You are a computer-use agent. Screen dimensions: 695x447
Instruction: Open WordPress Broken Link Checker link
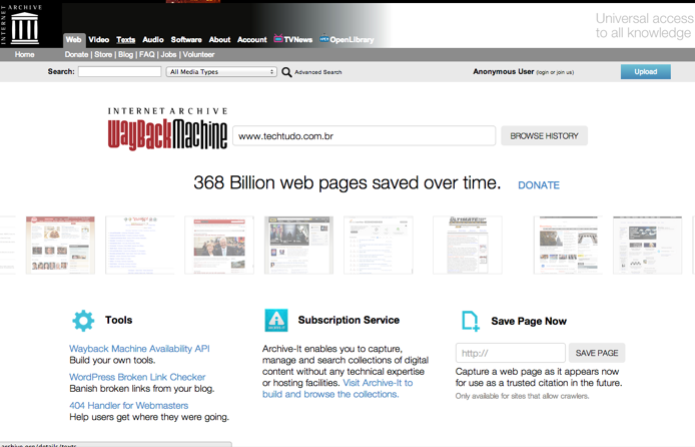pyautogui.click(x=137, y=377)
